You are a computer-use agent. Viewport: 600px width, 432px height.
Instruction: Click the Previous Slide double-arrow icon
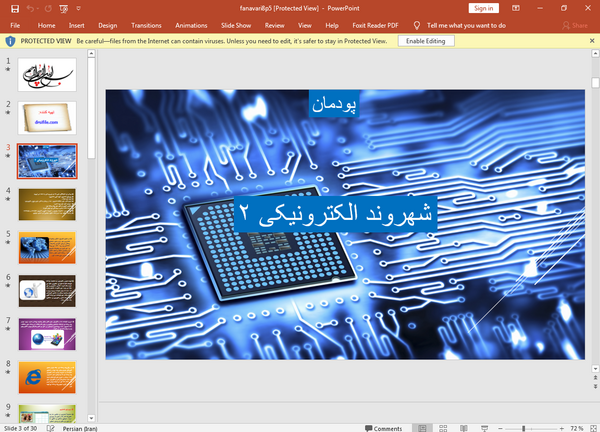595,378
